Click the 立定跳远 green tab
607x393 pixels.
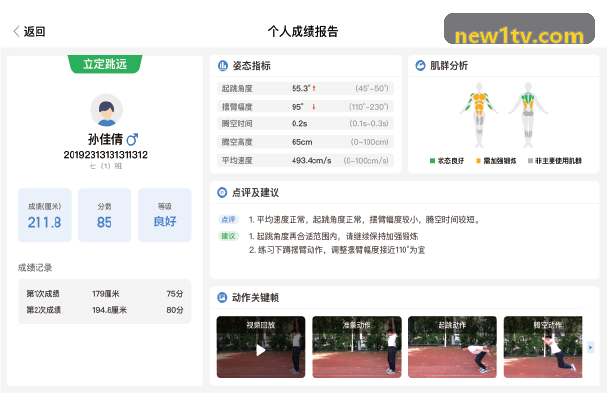point(105,64)
